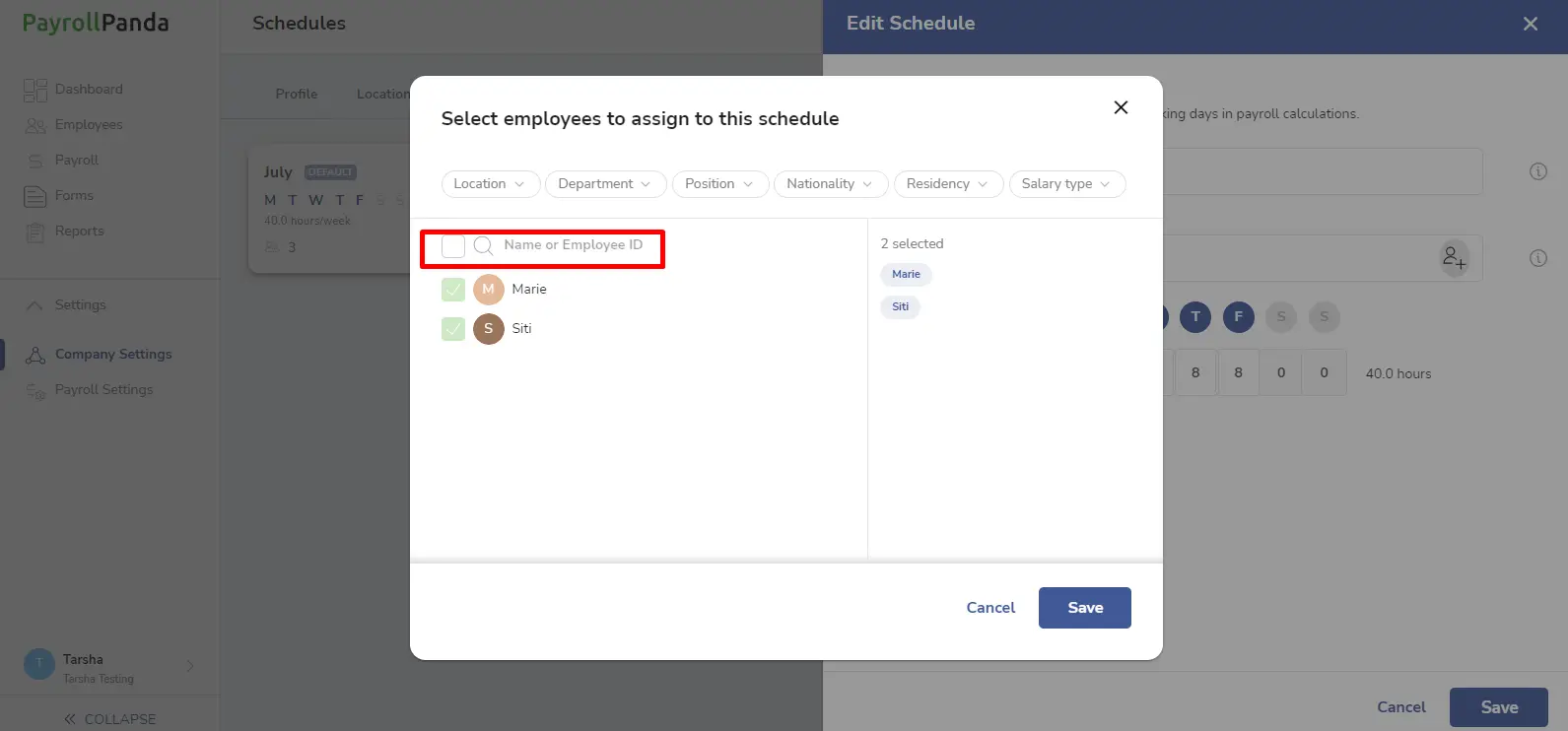Screen dimensions: 1568x731
Task: Click Cancel in the employee dialog
Action: click(990, 608)
